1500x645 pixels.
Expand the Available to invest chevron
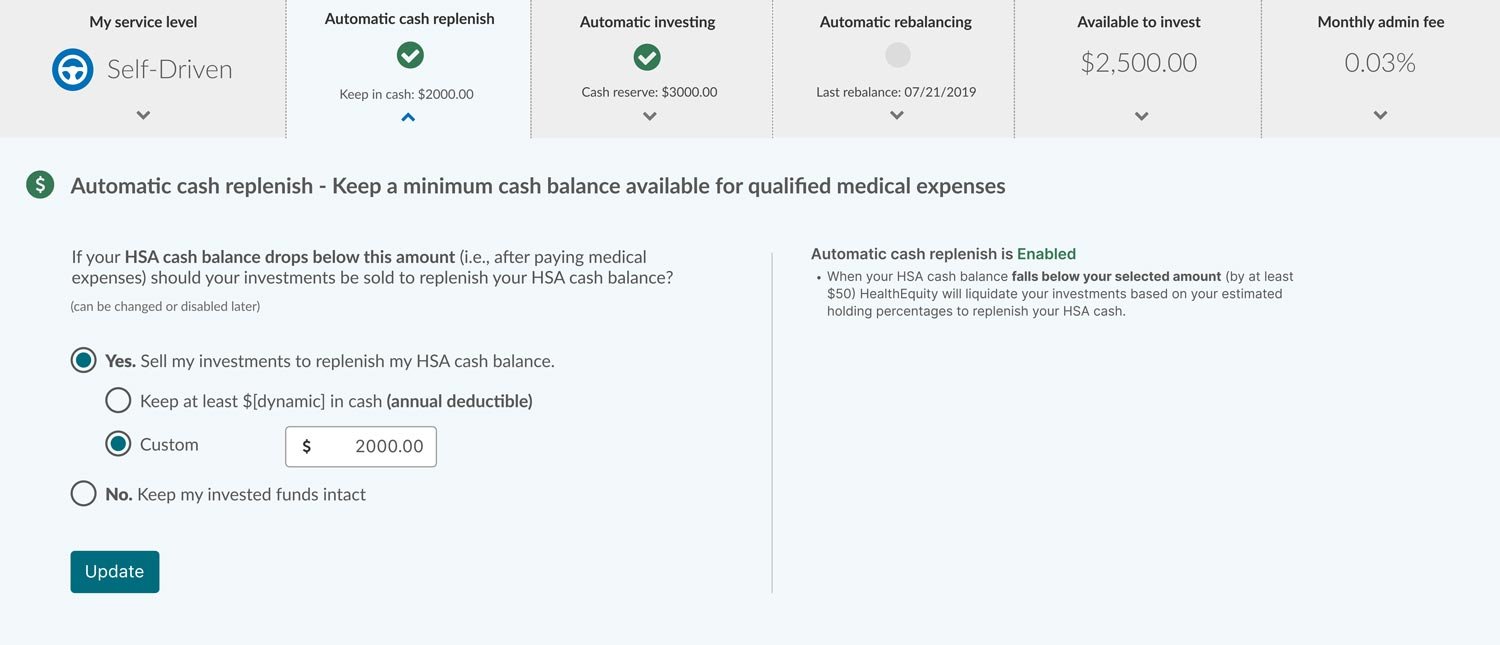point(1141,116)
